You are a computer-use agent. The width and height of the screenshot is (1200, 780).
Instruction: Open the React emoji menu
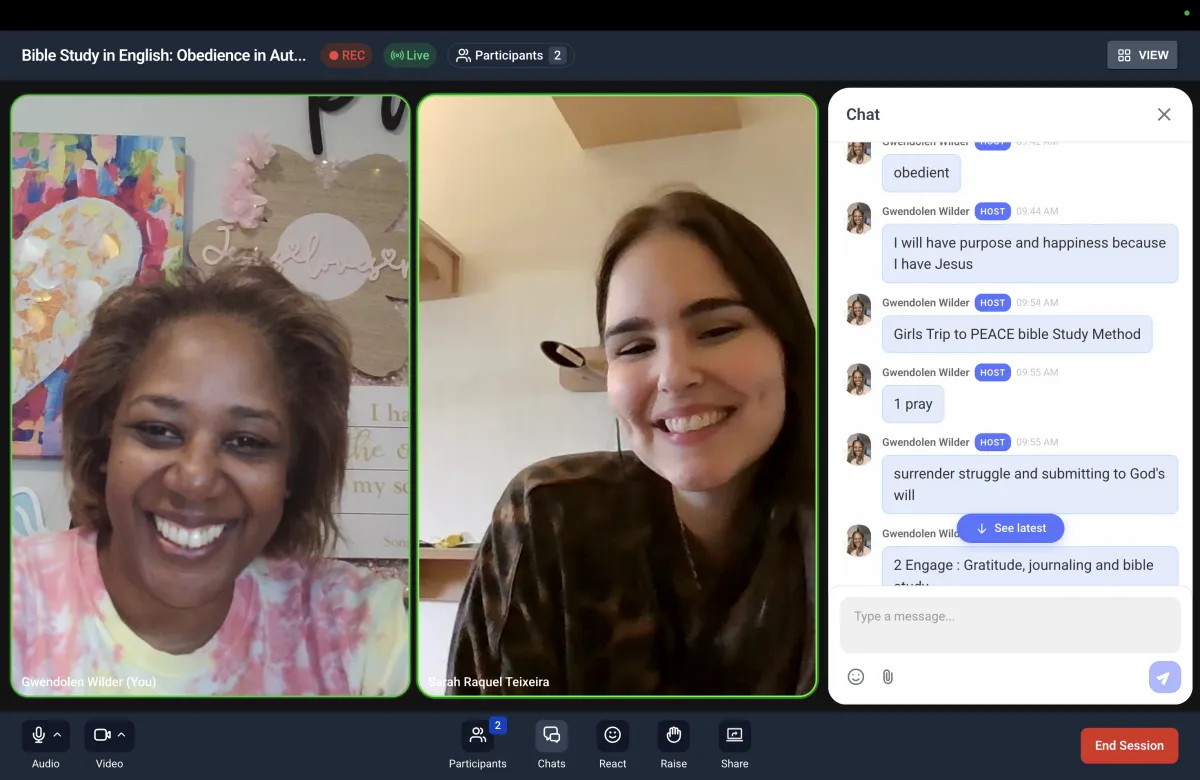click(x=613, y=737)
